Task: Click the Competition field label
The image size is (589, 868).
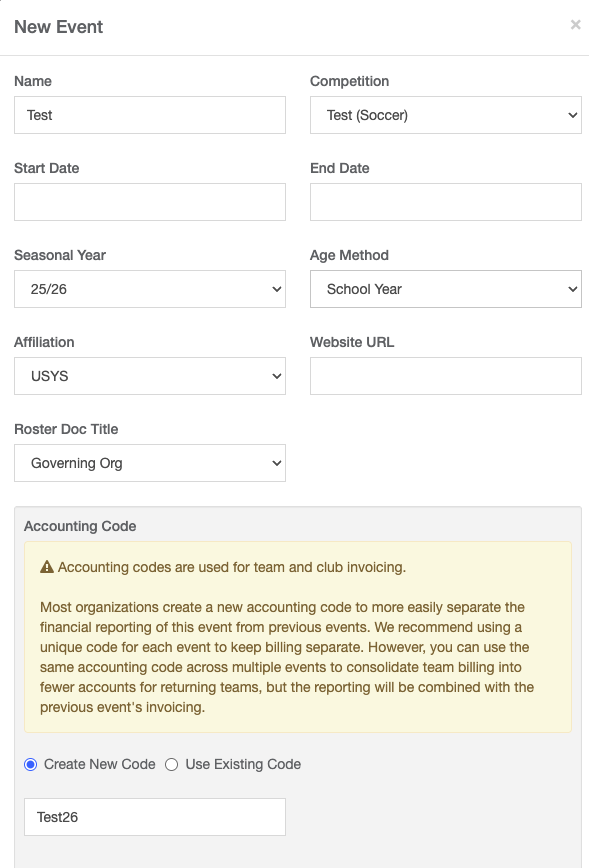Action: [349, 81]
